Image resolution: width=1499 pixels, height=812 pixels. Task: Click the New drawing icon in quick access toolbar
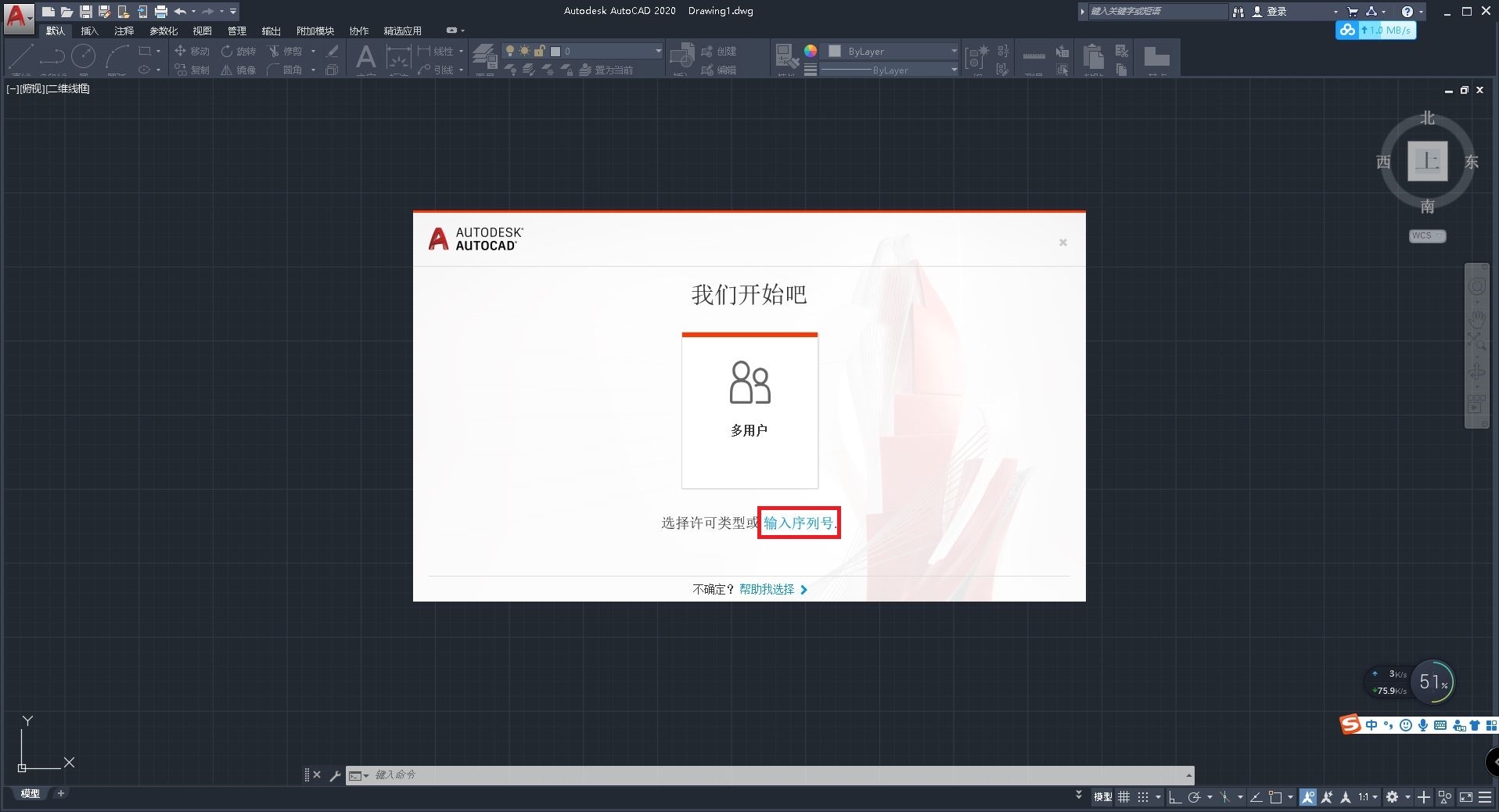pos(49,12)
